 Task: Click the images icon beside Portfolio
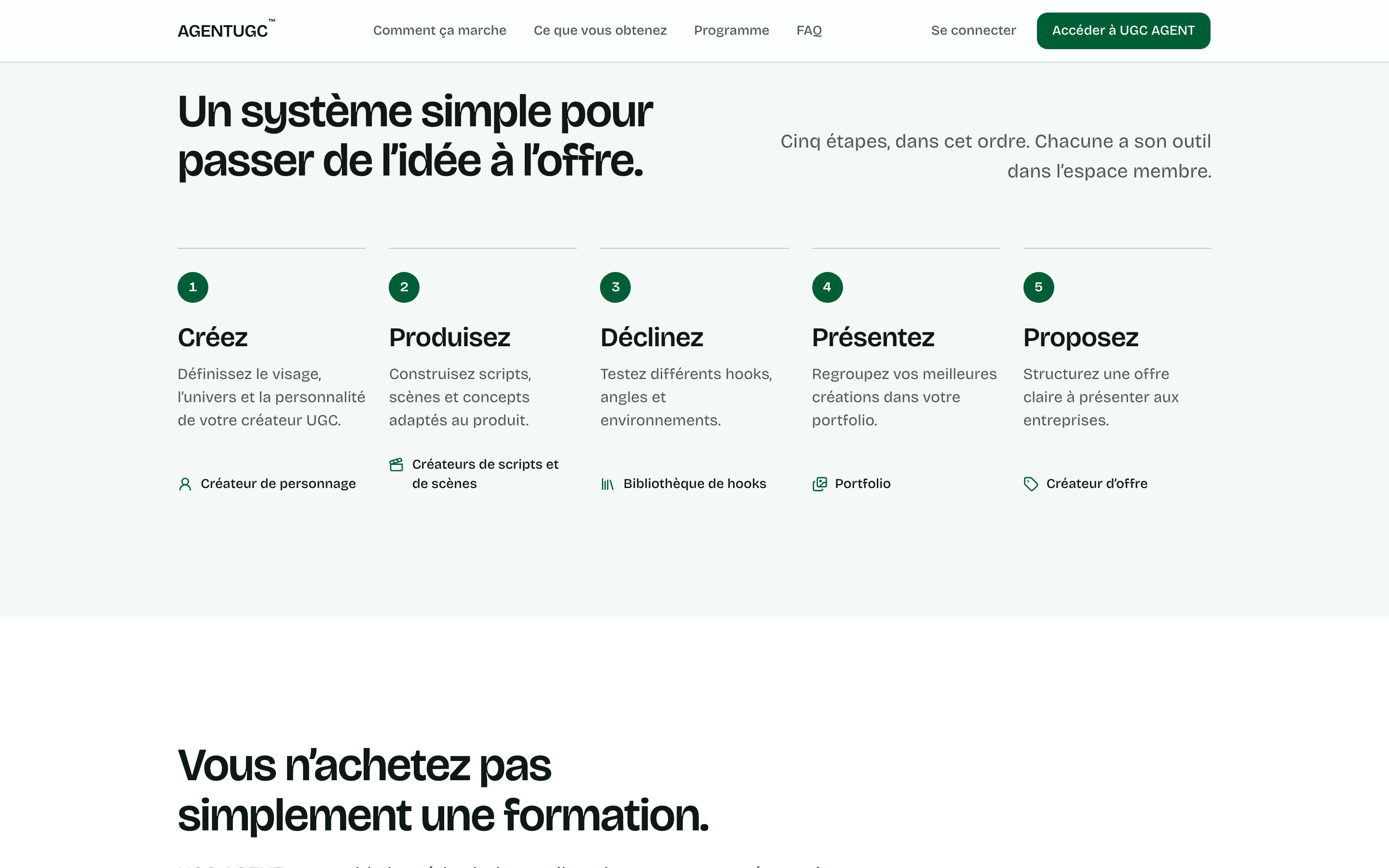coord(819,484)
